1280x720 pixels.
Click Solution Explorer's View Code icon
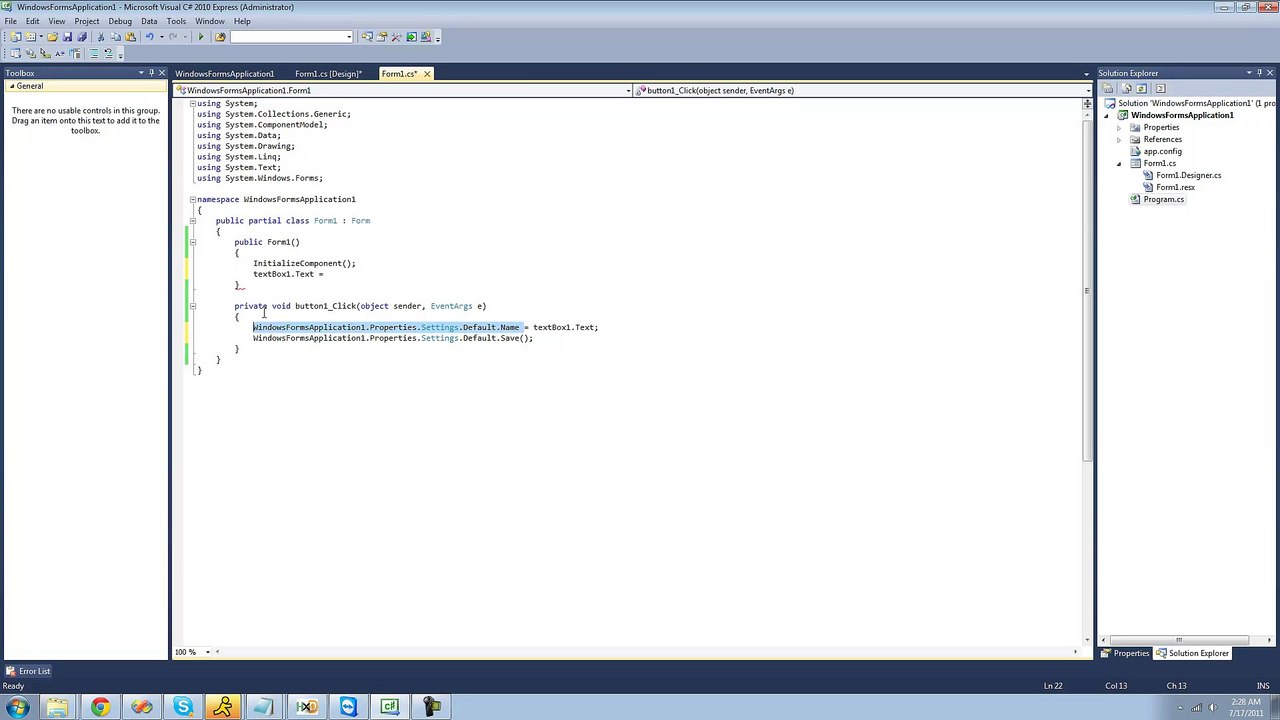pyautogui.click(x=1160, y=88)
